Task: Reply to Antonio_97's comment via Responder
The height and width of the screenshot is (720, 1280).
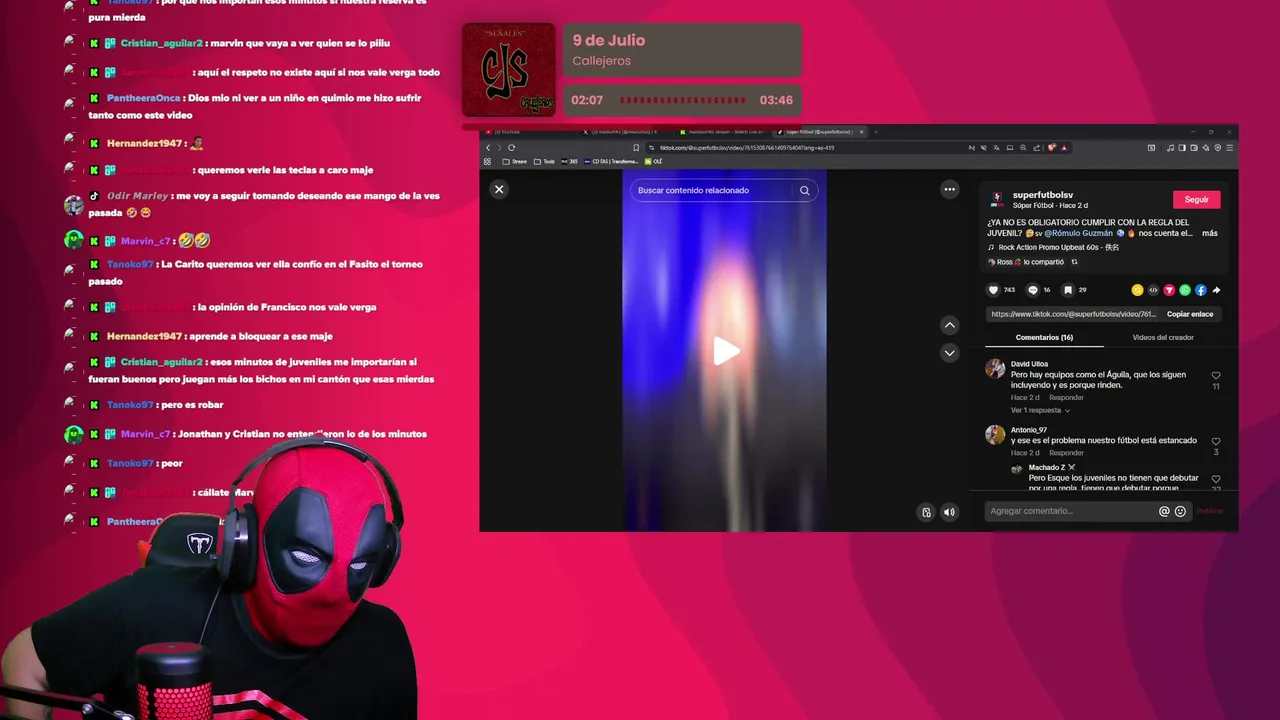Action: tap(1066, 452)
